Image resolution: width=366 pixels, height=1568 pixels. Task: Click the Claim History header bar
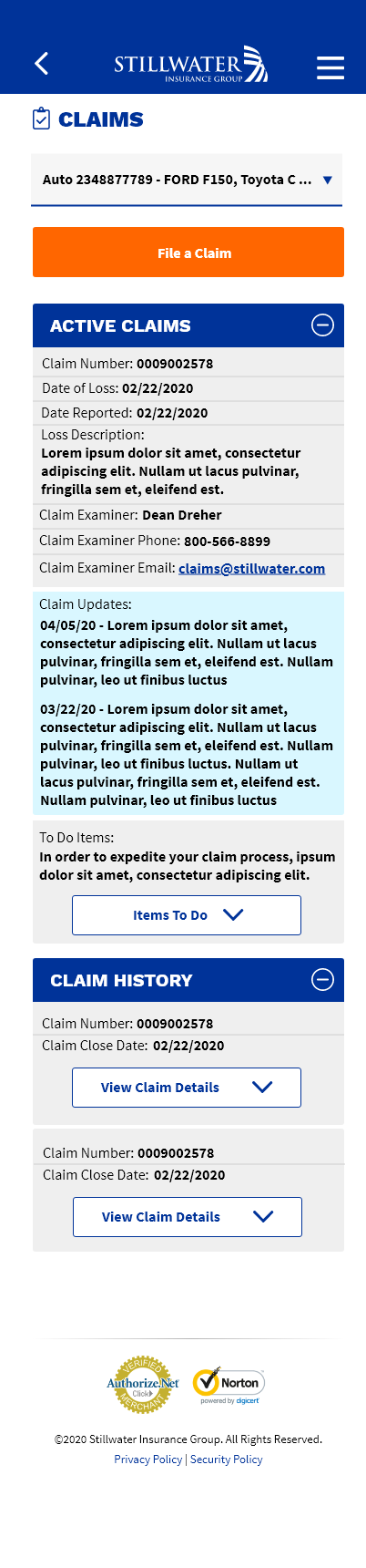tap(188, 980)
